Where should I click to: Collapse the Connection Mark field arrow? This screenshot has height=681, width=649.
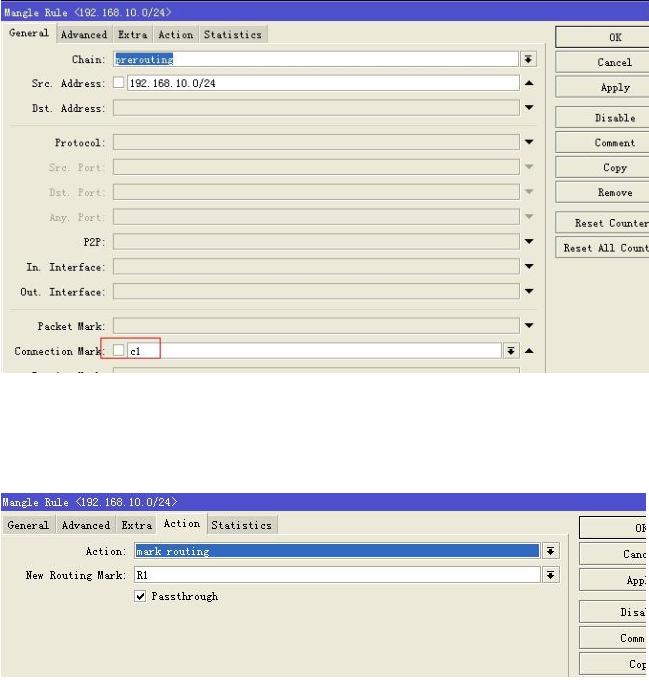(x=529, y=350)
